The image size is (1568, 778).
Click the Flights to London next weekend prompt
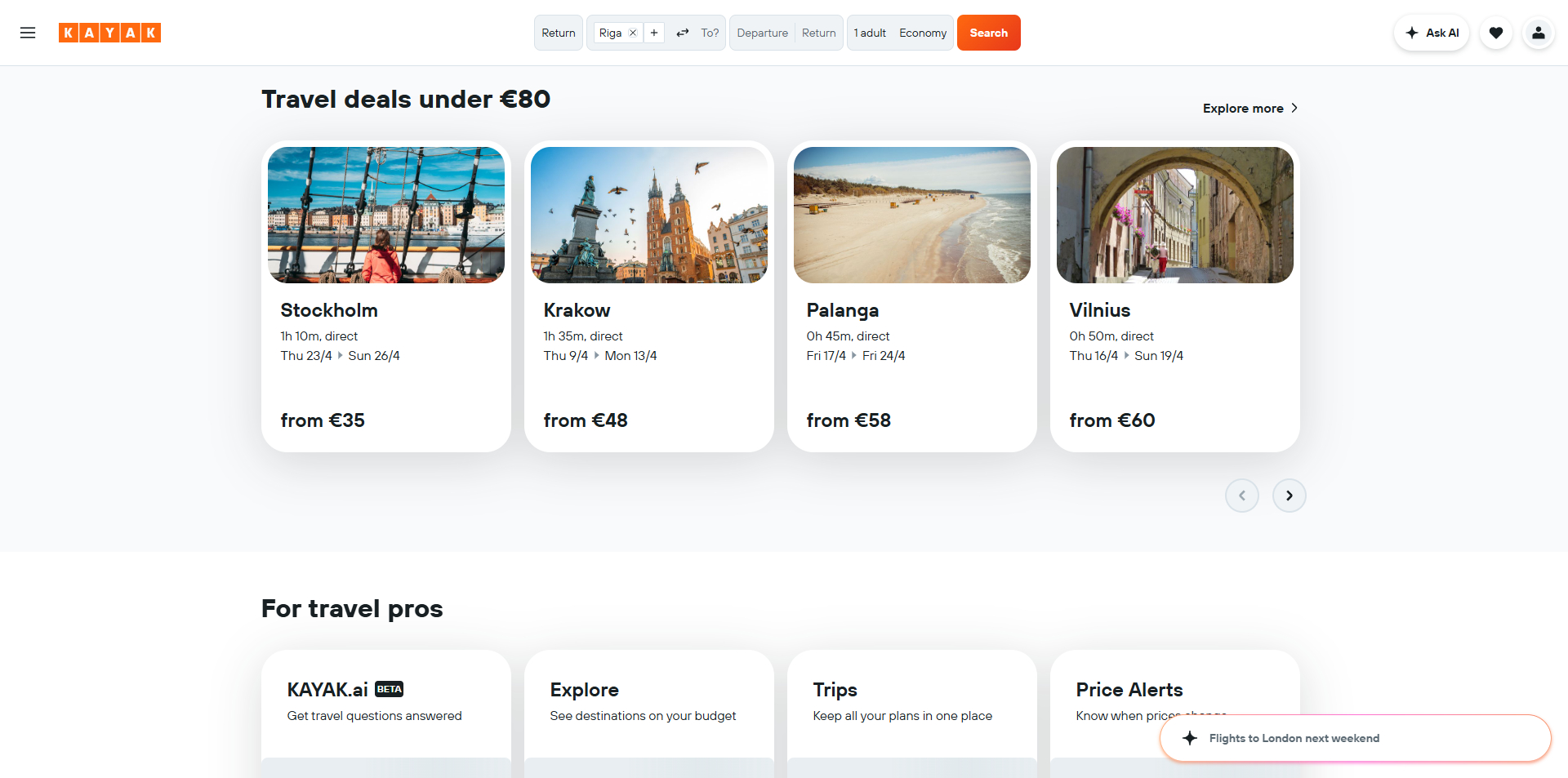1294,738
